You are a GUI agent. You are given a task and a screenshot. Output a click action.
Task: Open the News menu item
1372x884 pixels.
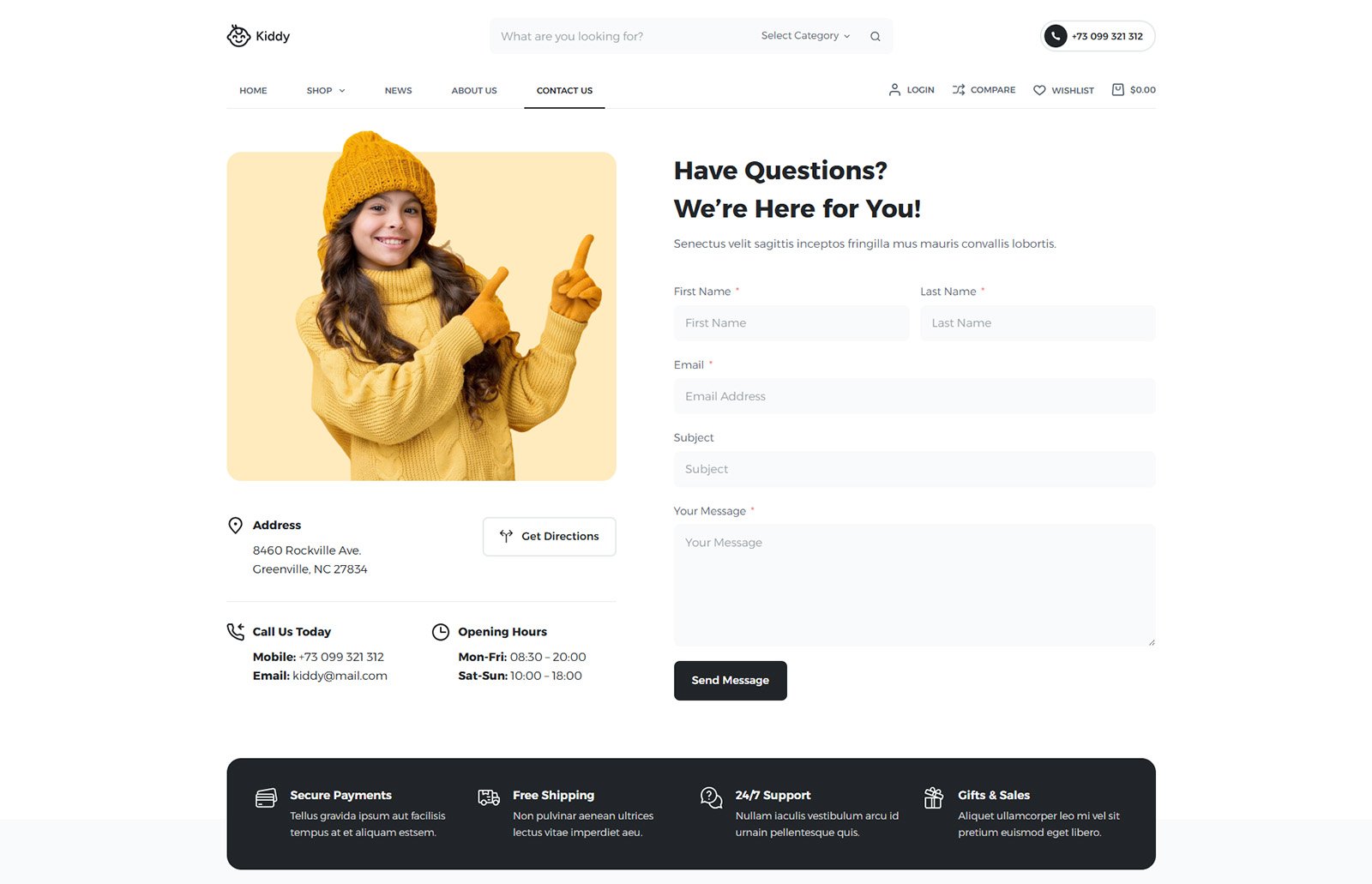click(398, 91)
